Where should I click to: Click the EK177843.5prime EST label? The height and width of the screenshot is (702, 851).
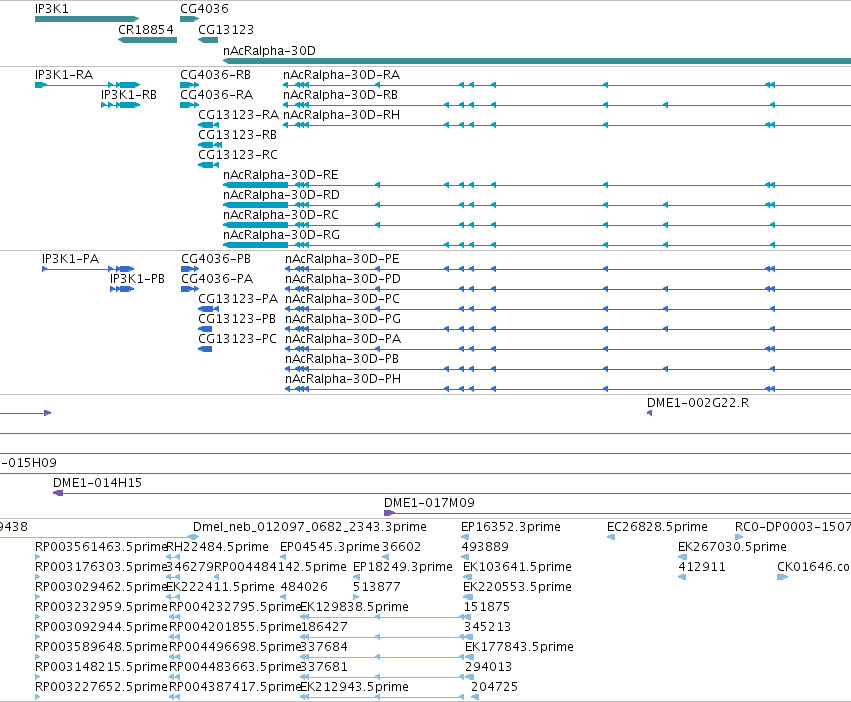click(519, 647)
